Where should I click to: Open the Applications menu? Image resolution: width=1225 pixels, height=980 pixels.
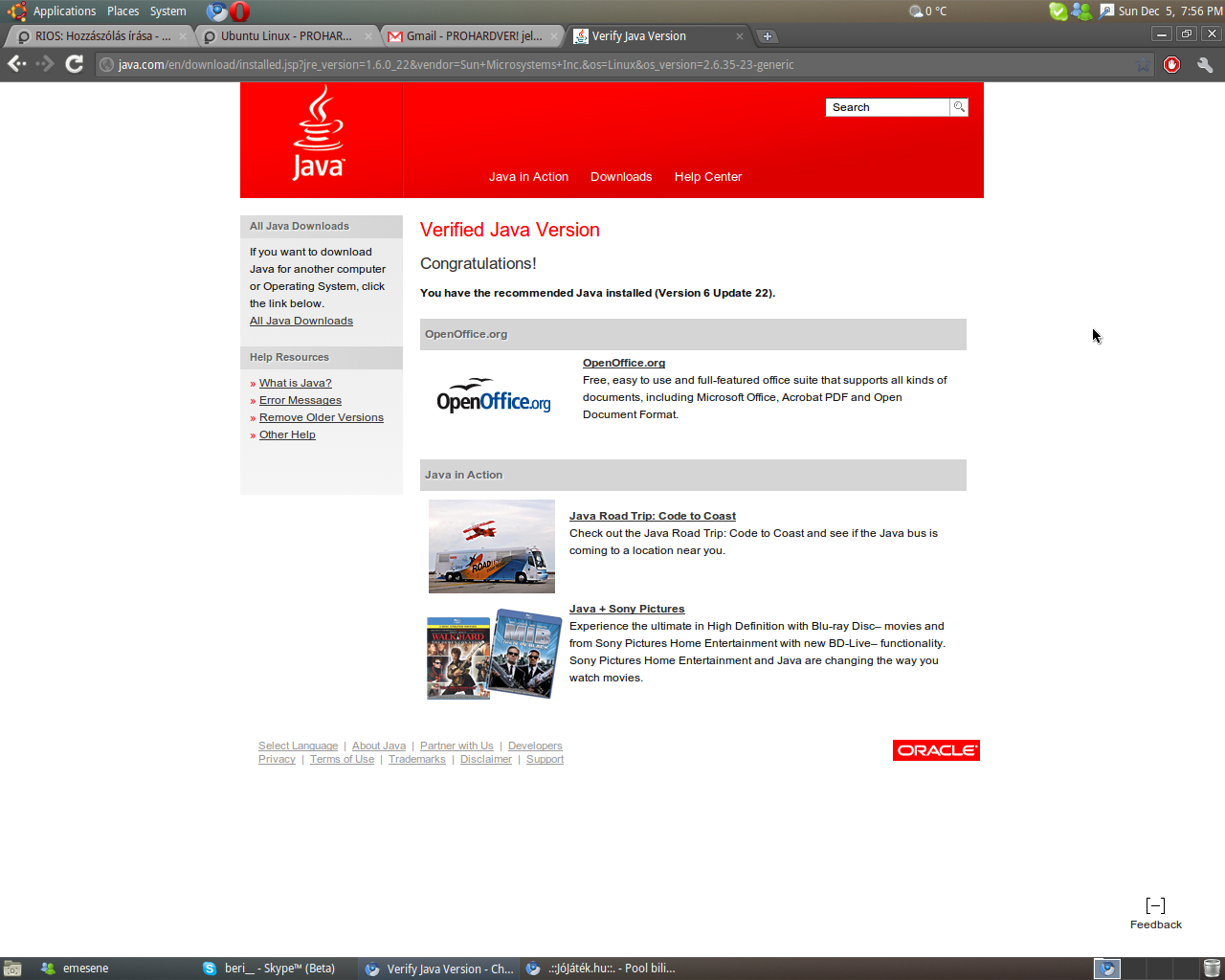[x=64, y=11]
